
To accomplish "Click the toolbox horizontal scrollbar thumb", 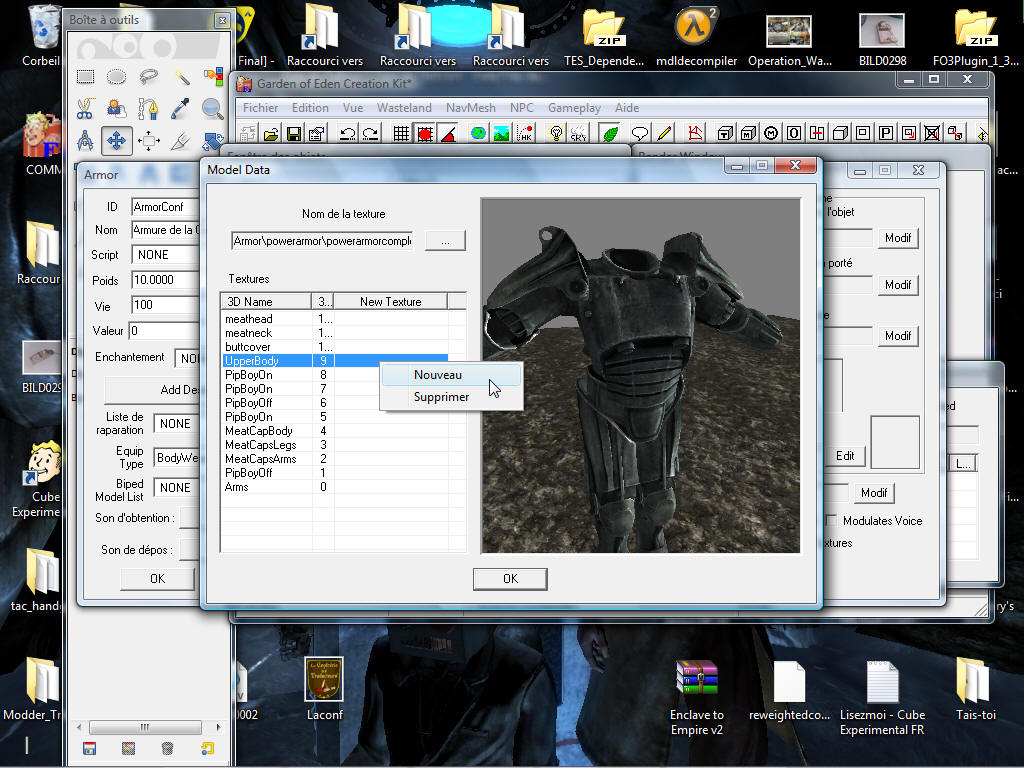I will pos(145,727).
